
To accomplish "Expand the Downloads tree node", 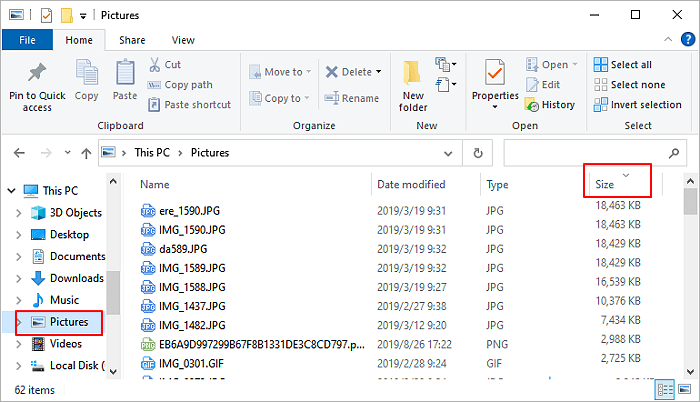I will (18, 278).
